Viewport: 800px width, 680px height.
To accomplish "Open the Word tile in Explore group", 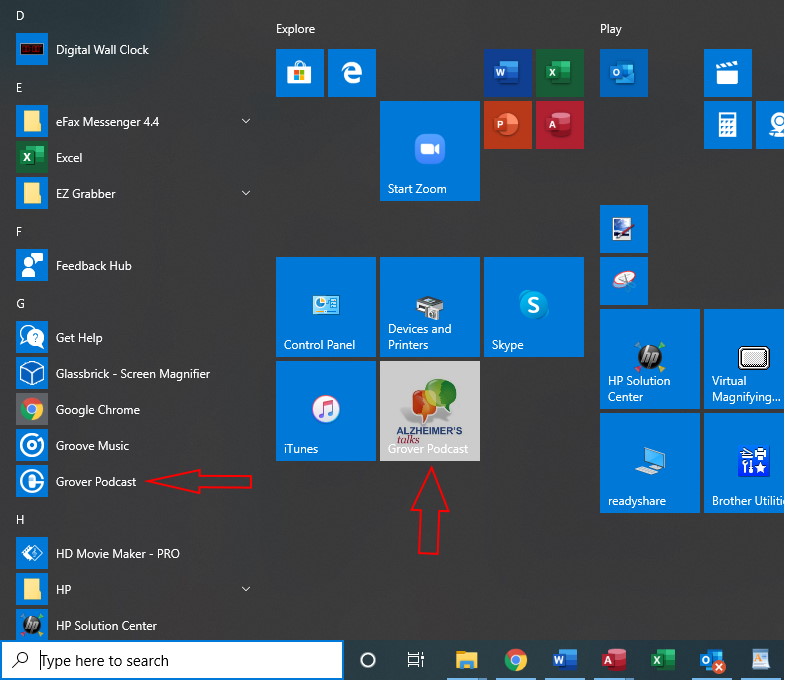I will pos(508,73).
